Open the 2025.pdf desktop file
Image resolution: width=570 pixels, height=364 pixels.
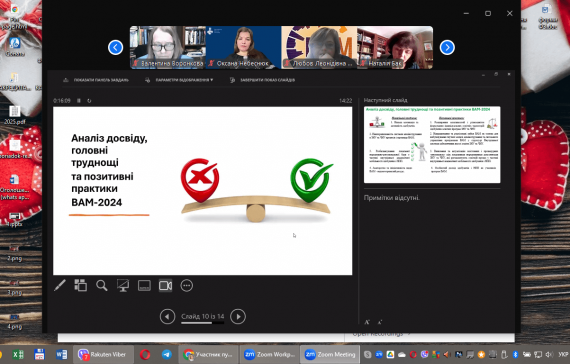coord(15,115)
